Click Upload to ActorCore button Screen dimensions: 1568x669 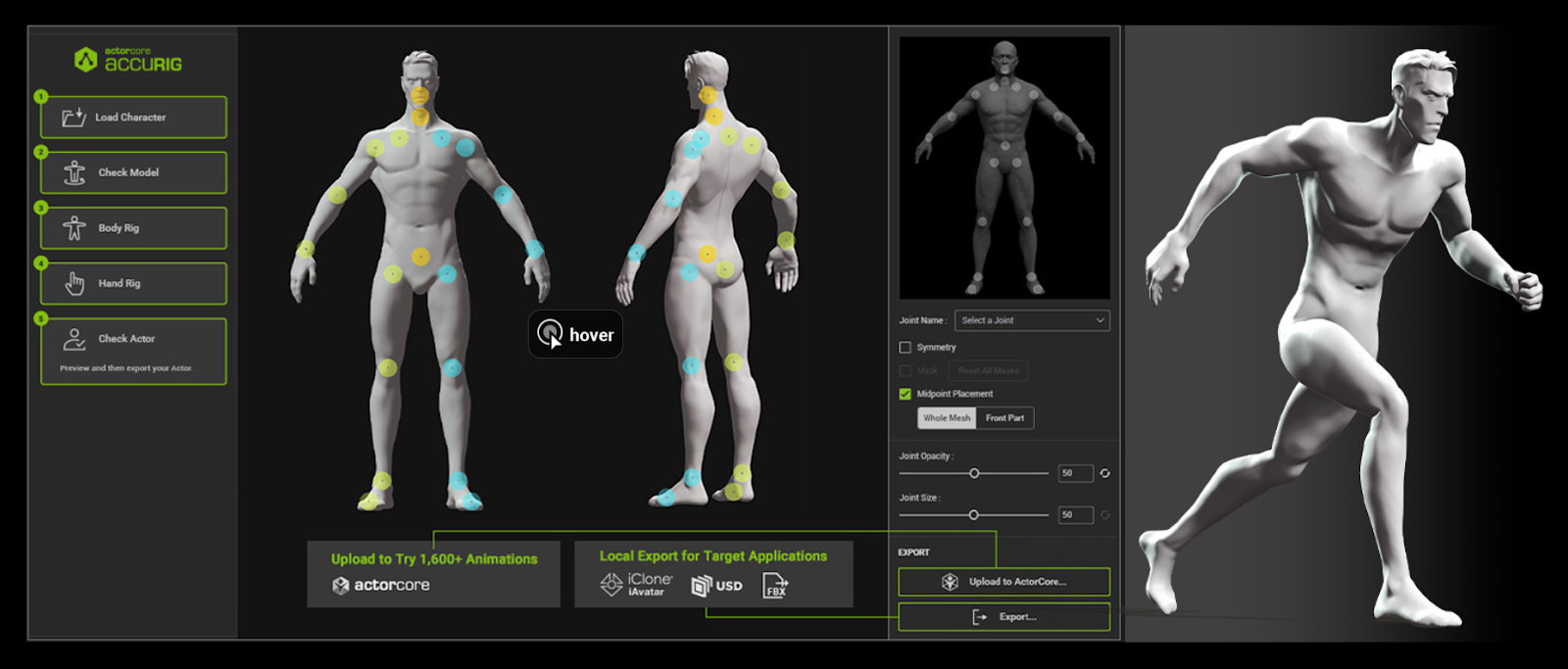tap(1004, 582)
